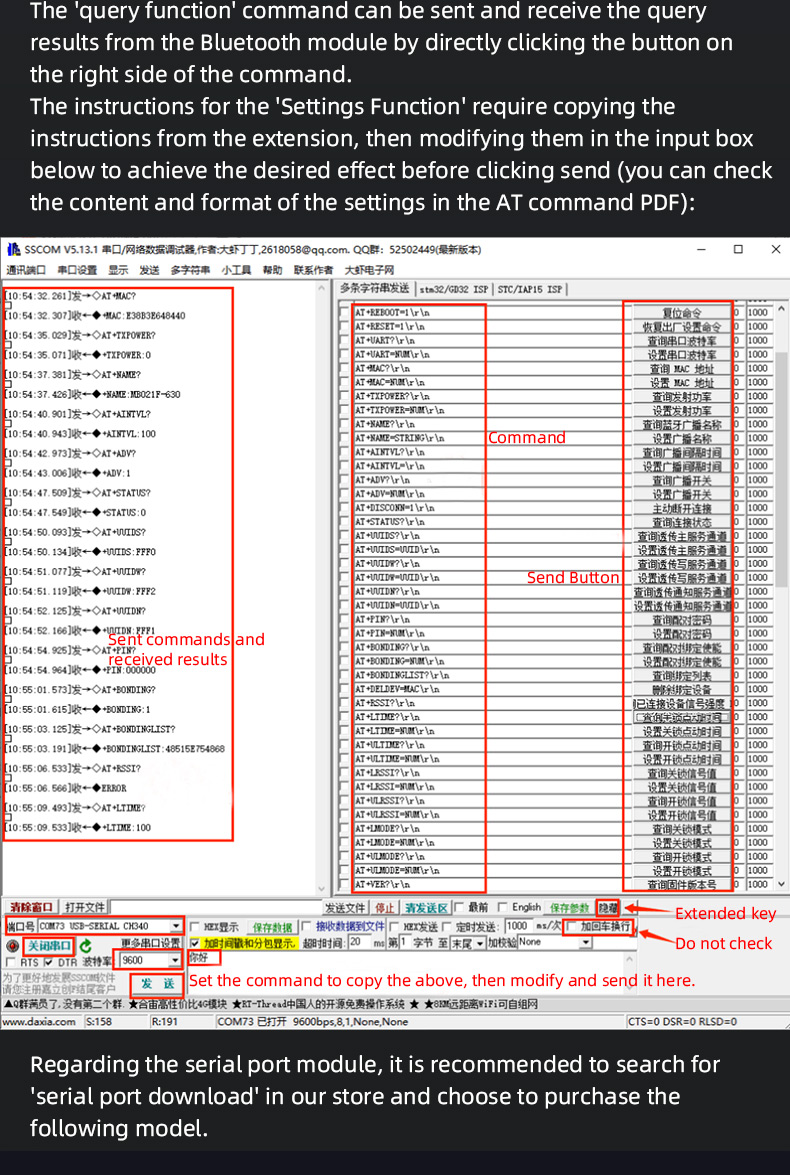The image size is (790, 1175).
Task: Enable the HEX显示 checkbox
Action: 196,927
